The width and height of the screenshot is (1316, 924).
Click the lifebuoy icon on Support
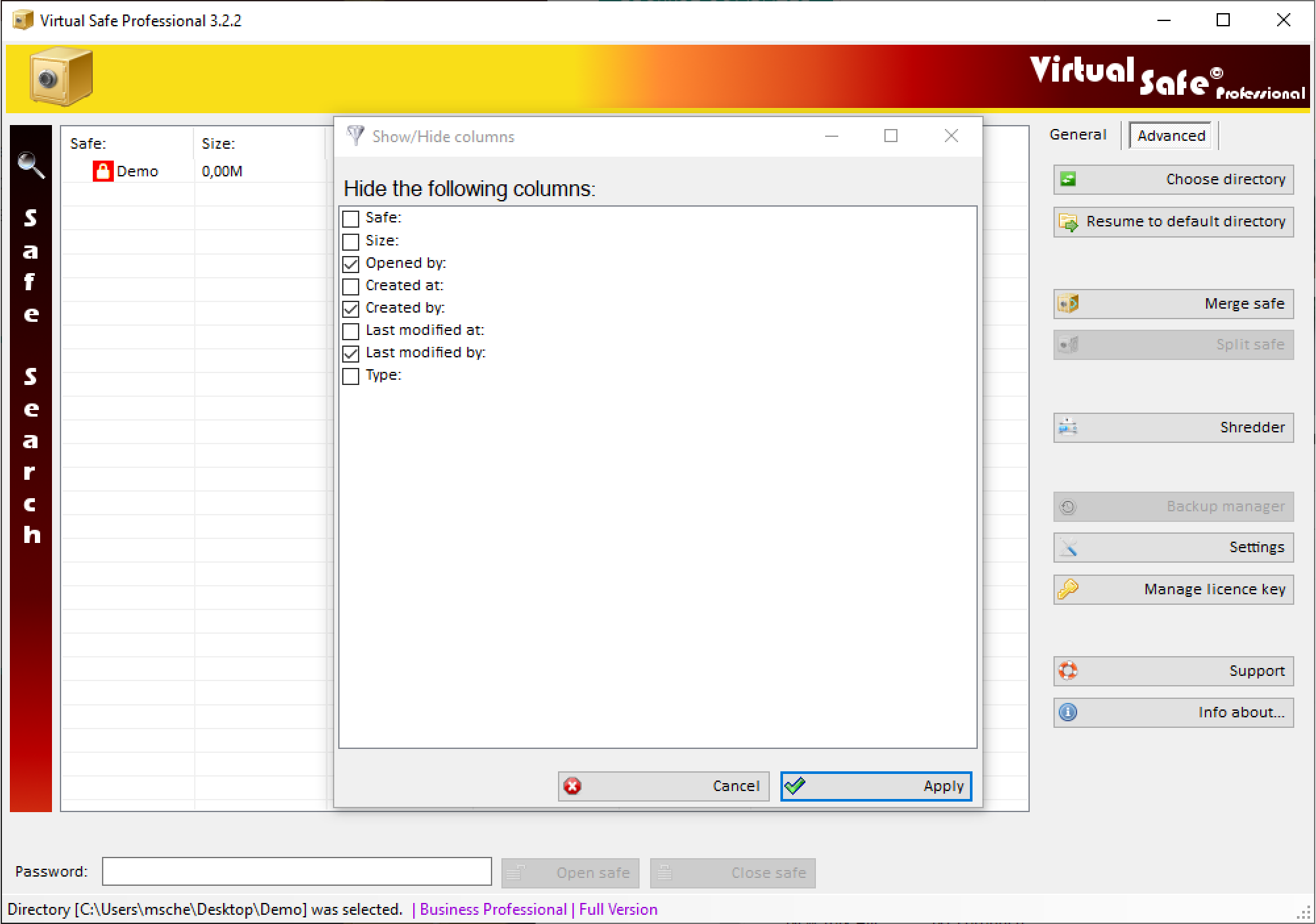(x=1068, y=671)
